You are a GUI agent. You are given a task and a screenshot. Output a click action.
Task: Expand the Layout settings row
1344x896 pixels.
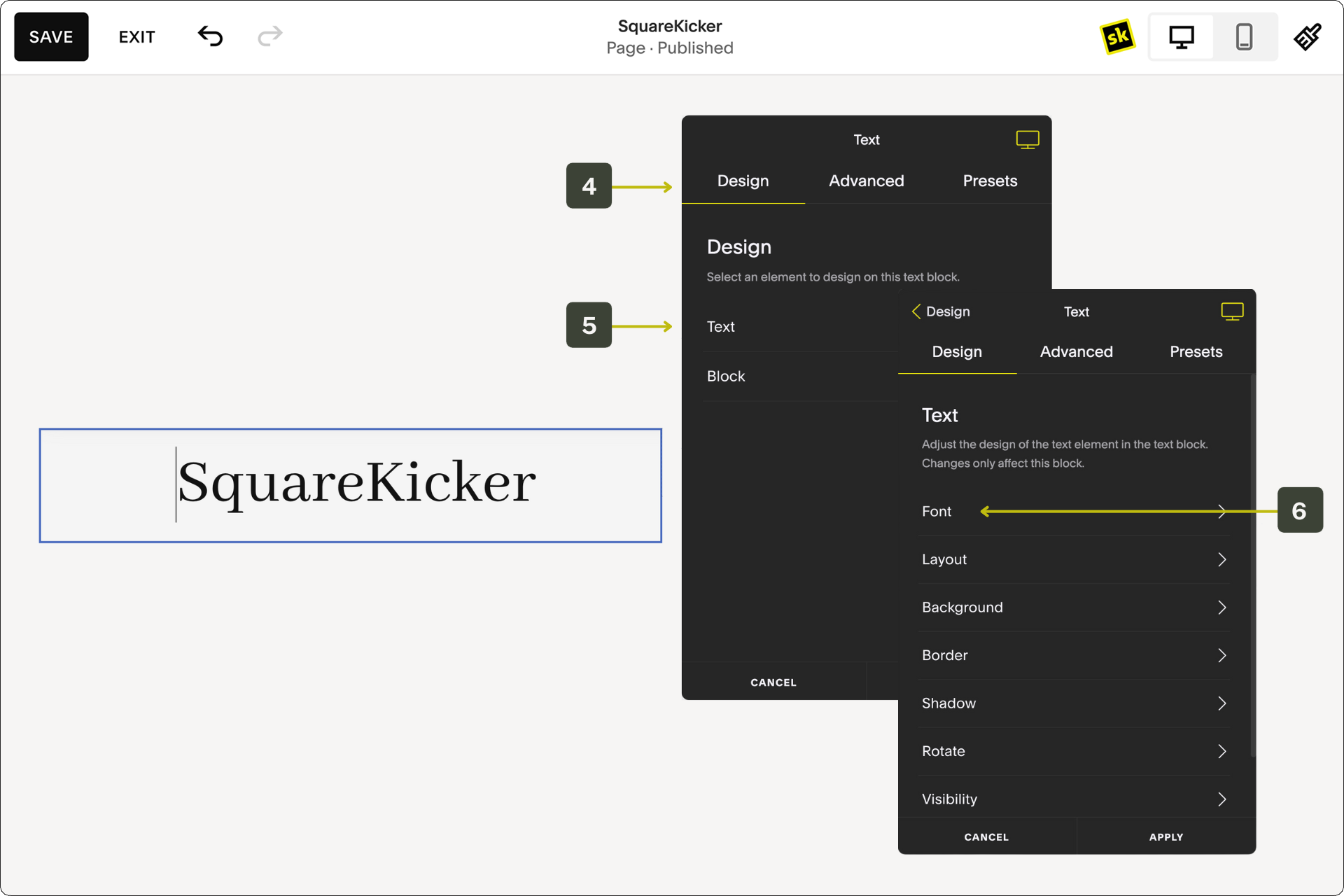(1074, 559)
